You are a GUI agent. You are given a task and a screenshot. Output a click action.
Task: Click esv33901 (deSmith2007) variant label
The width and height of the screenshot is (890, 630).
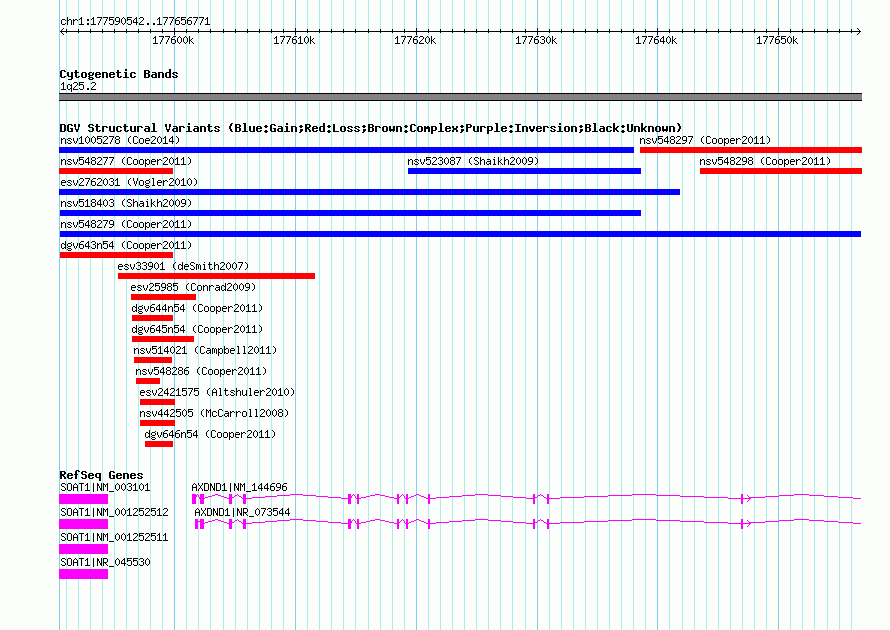click(183, 266)
